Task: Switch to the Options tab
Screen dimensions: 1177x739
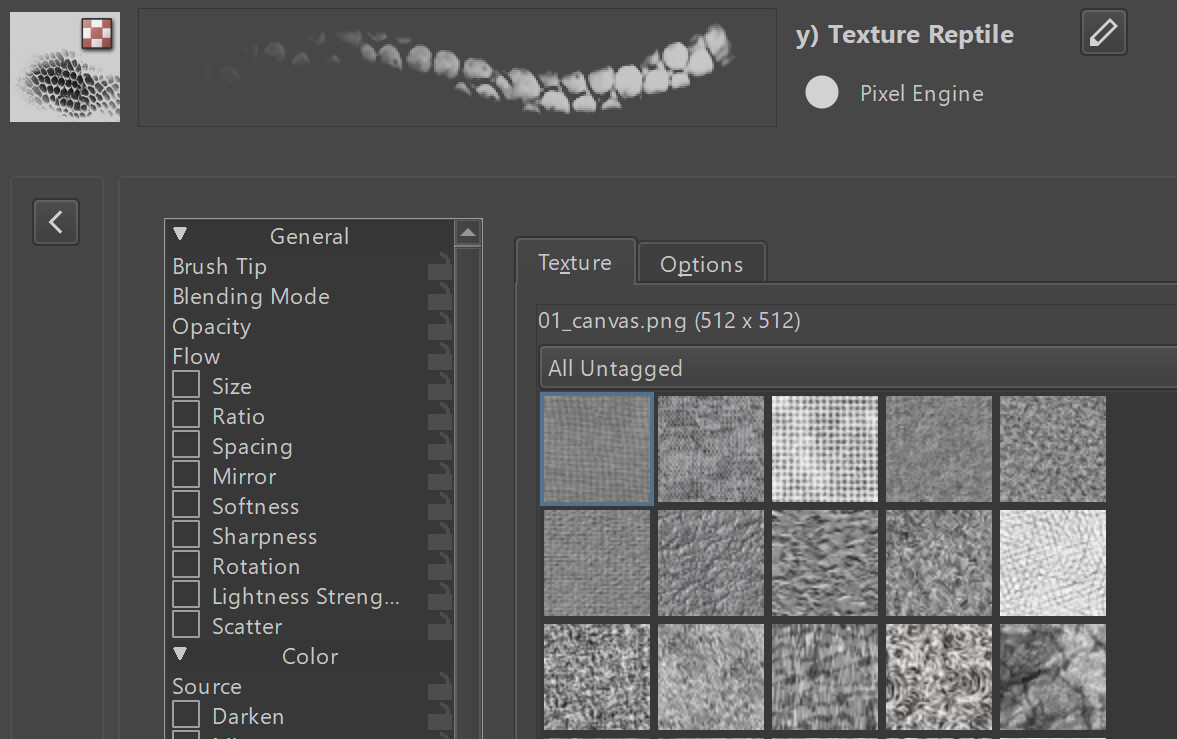Action: click(702, 264)
